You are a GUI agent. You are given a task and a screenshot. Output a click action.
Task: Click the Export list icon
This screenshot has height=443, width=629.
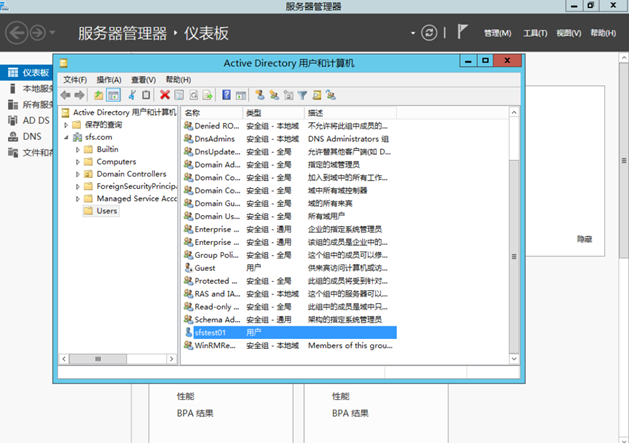[207, 95]
